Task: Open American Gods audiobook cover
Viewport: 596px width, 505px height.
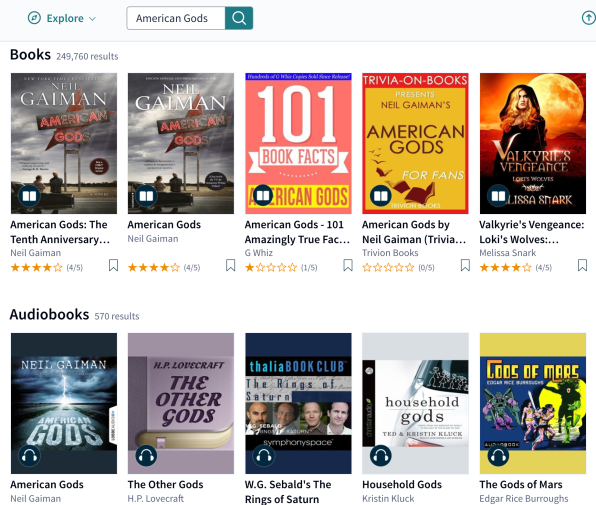Action: pos(64,403)
